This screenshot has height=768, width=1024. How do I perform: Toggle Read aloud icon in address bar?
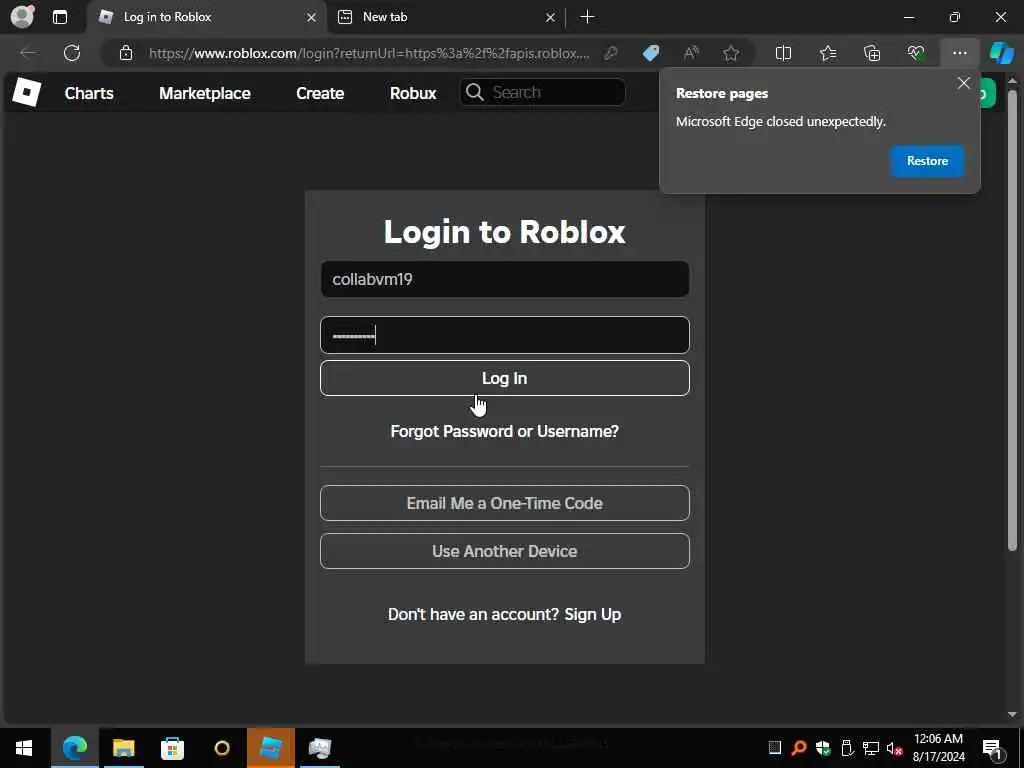pyautogui.click(x=691, y=53)
